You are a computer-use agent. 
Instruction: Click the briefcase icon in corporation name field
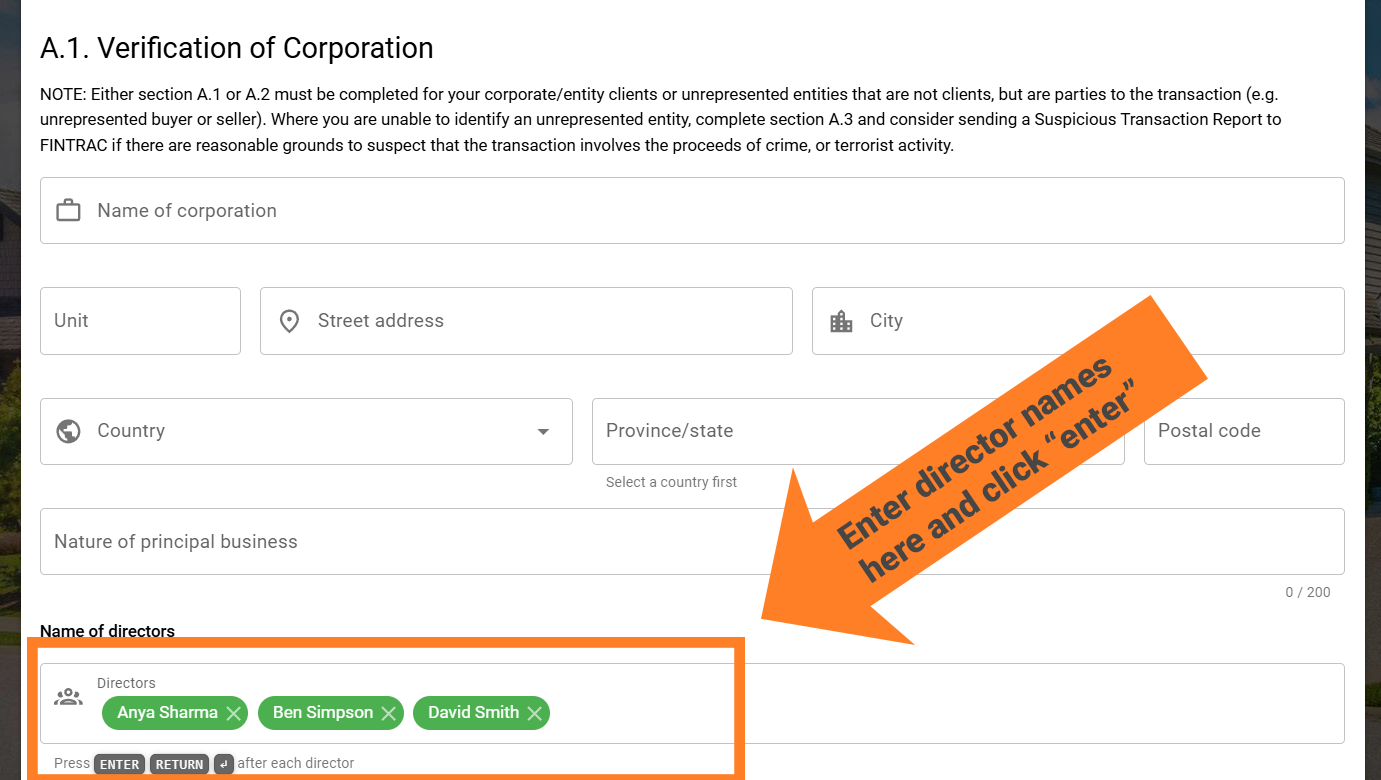click(x=68, y=210)
